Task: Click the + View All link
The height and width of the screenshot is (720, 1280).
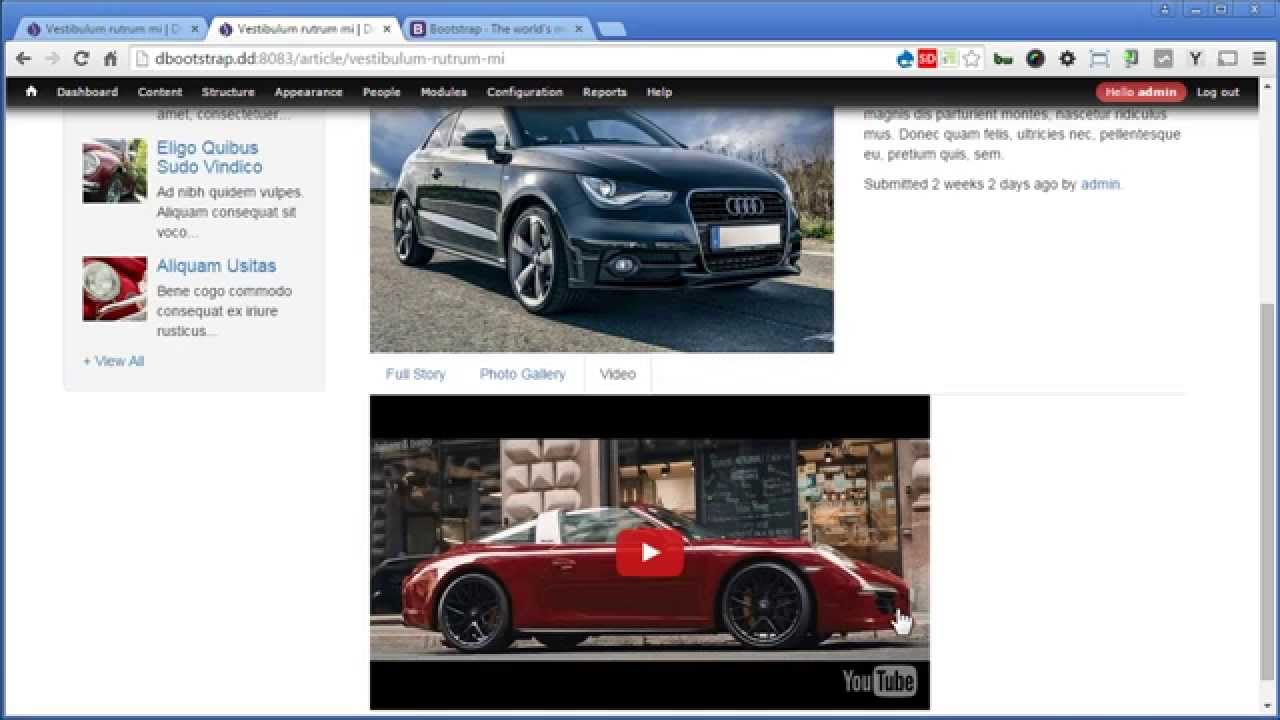Action: pyautogui.click(x=113, y=361)
